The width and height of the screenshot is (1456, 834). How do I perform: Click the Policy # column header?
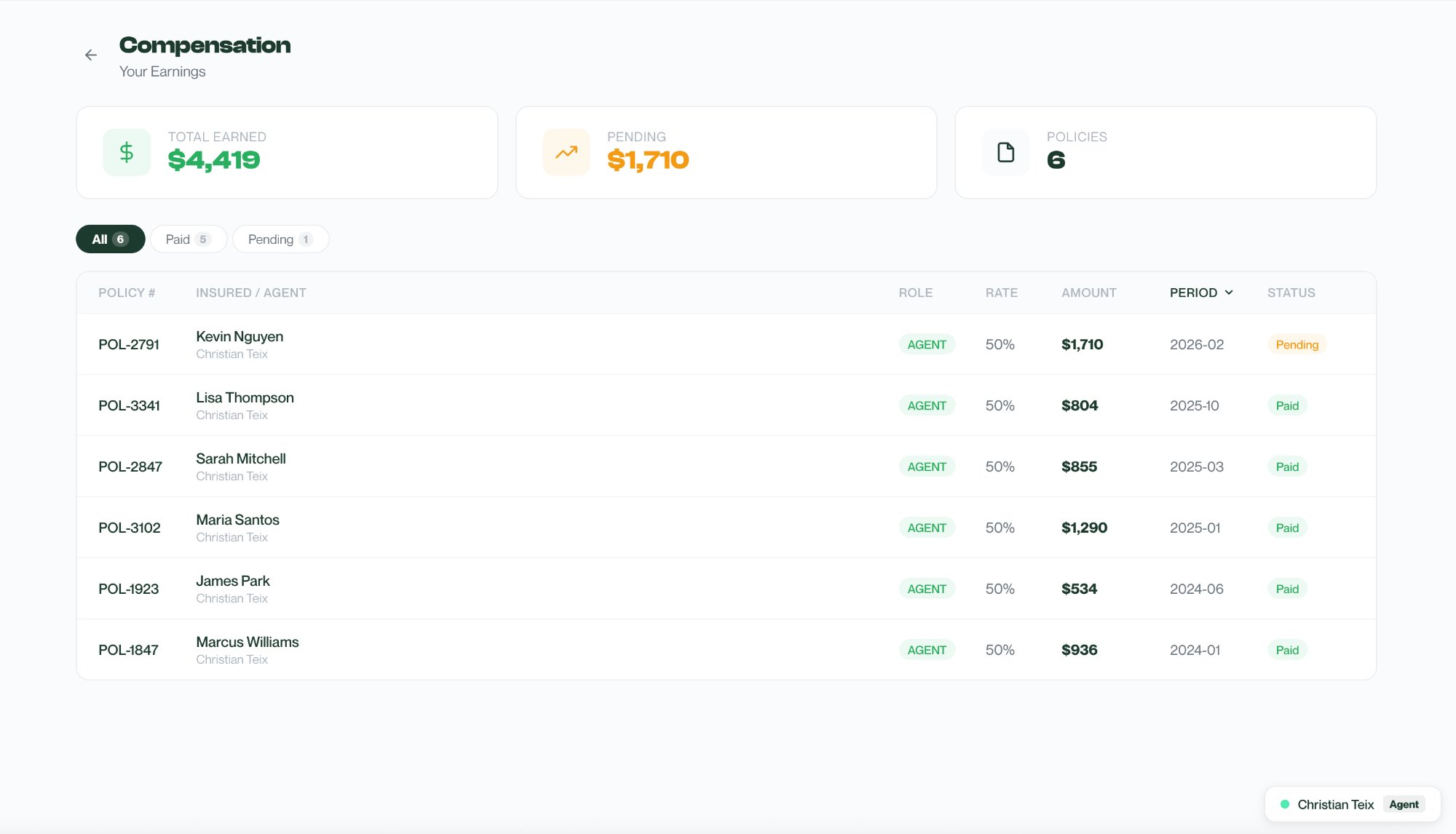pyautogui.click(x=127, y=293)
